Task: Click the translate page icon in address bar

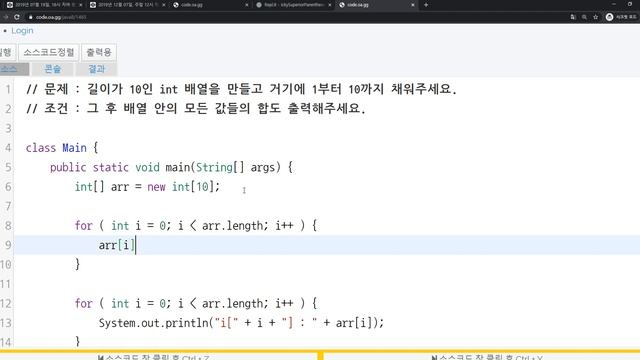Action: click(x=573, y=17)
